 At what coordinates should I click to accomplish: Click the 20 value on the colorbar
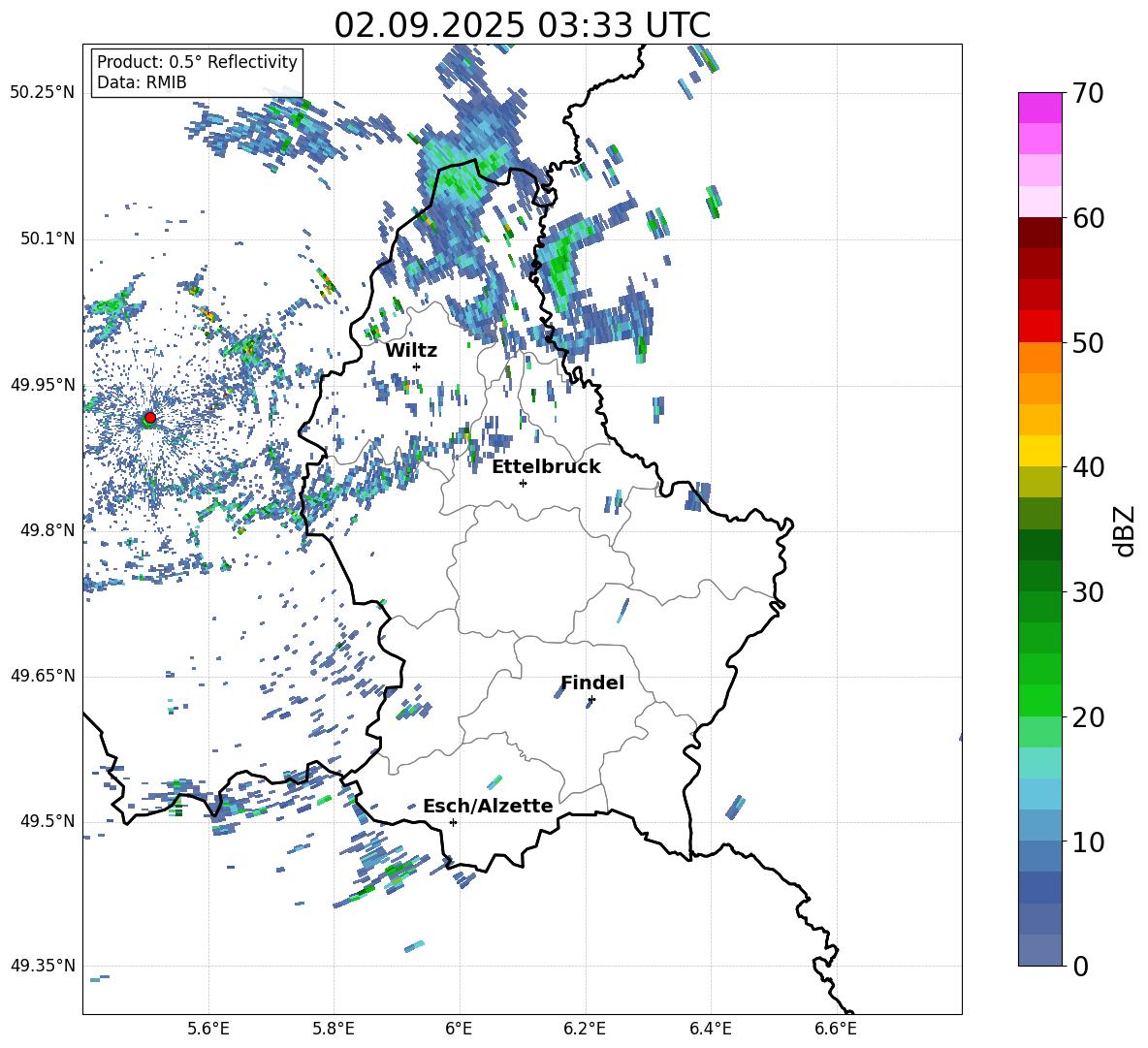tap(1088, 717)
